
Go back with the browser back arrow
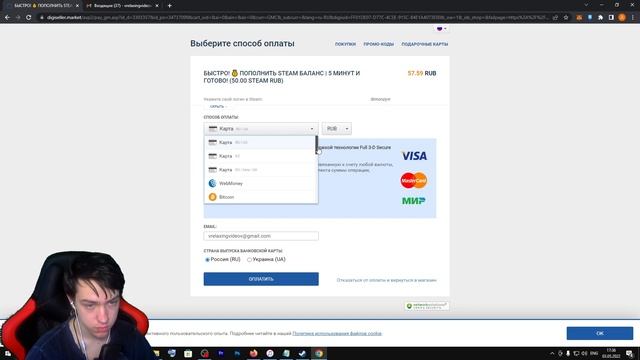(x=7, y=18)
